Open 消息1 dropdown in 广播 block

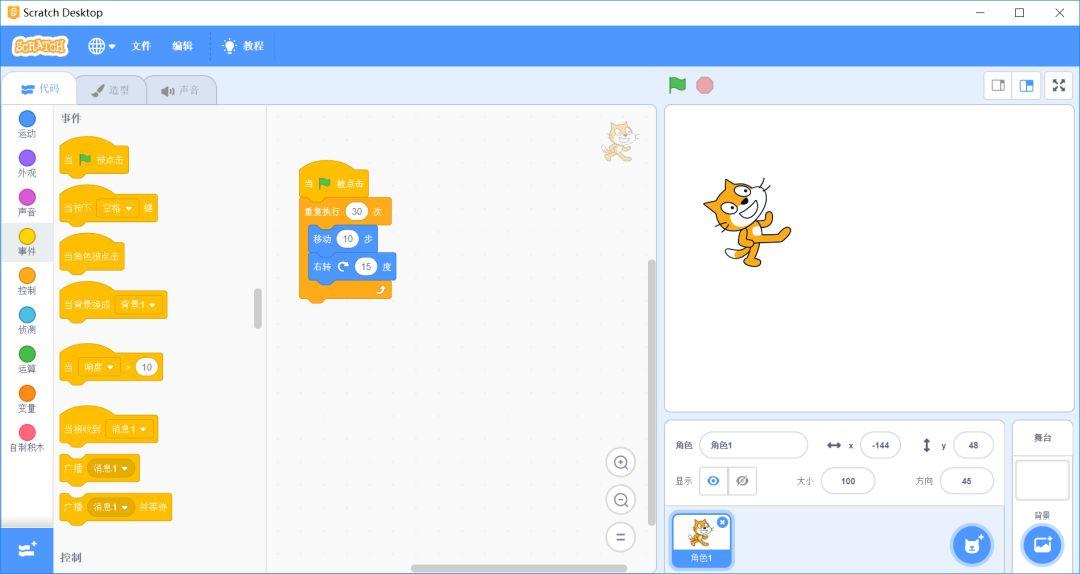[110, 469]
